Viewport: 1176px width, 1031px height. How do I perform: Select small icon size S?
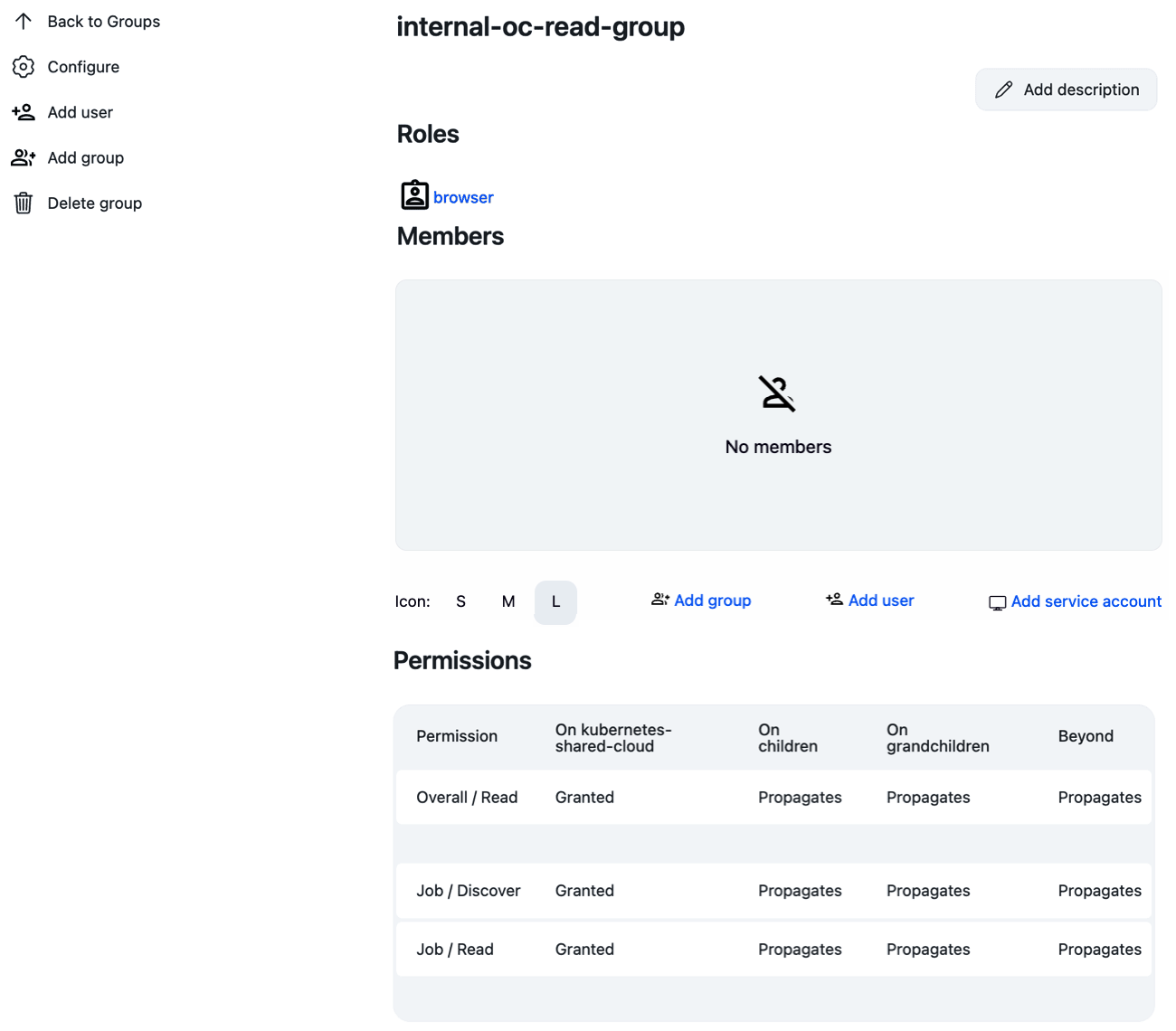(460, 602)
